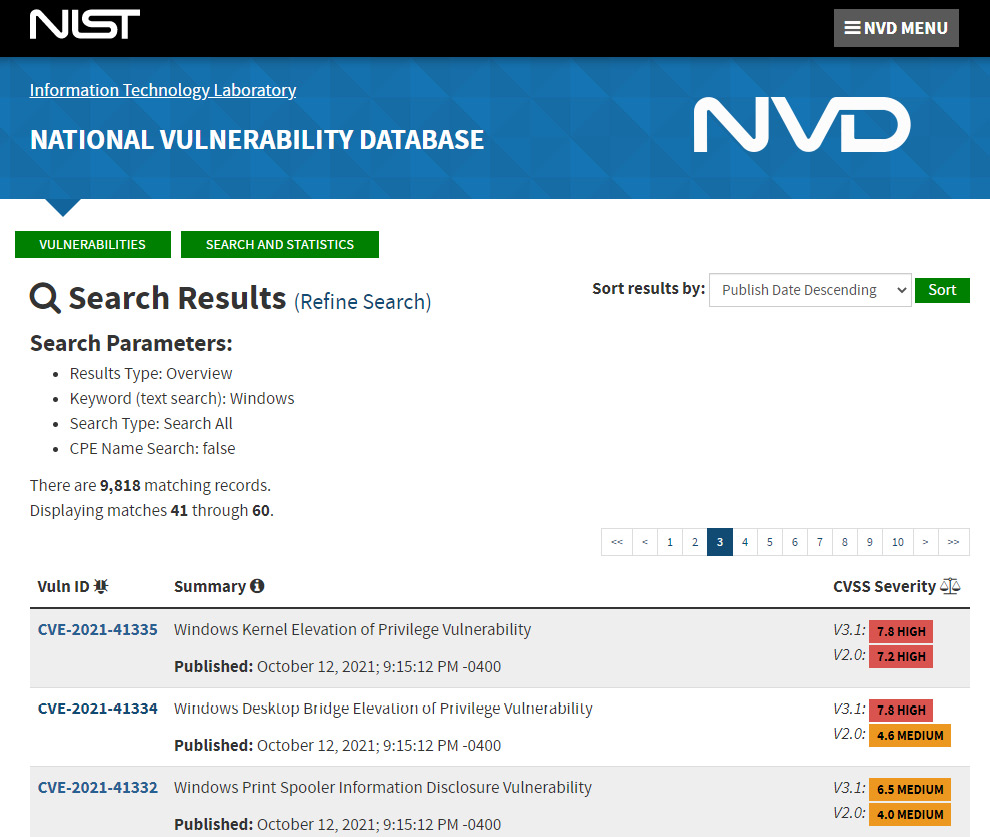Go to results page 2

[695, 542]
